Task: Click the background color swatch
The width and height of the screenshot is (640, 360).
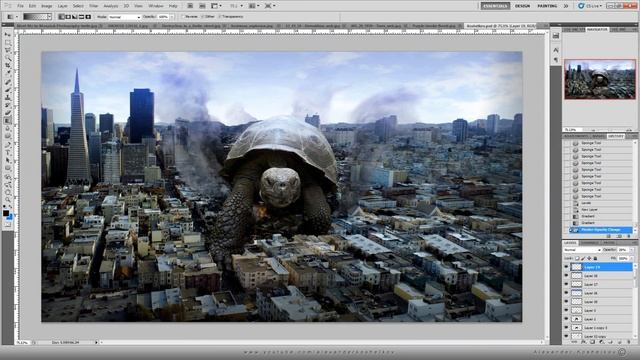Action: (x=10, y=218)
